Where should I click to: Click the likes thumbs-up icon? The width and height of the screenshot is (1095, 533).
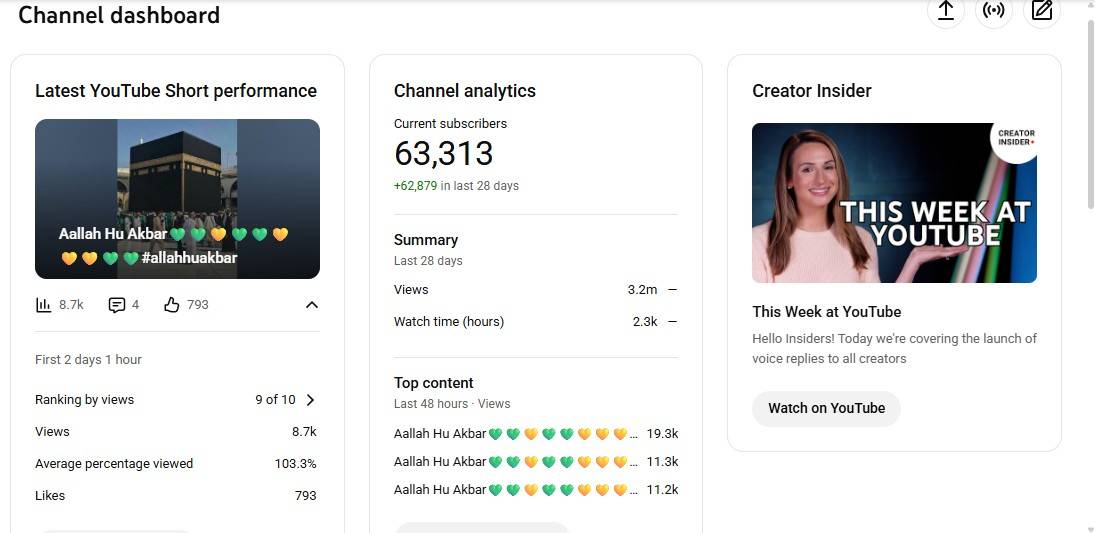click(171, 305)
